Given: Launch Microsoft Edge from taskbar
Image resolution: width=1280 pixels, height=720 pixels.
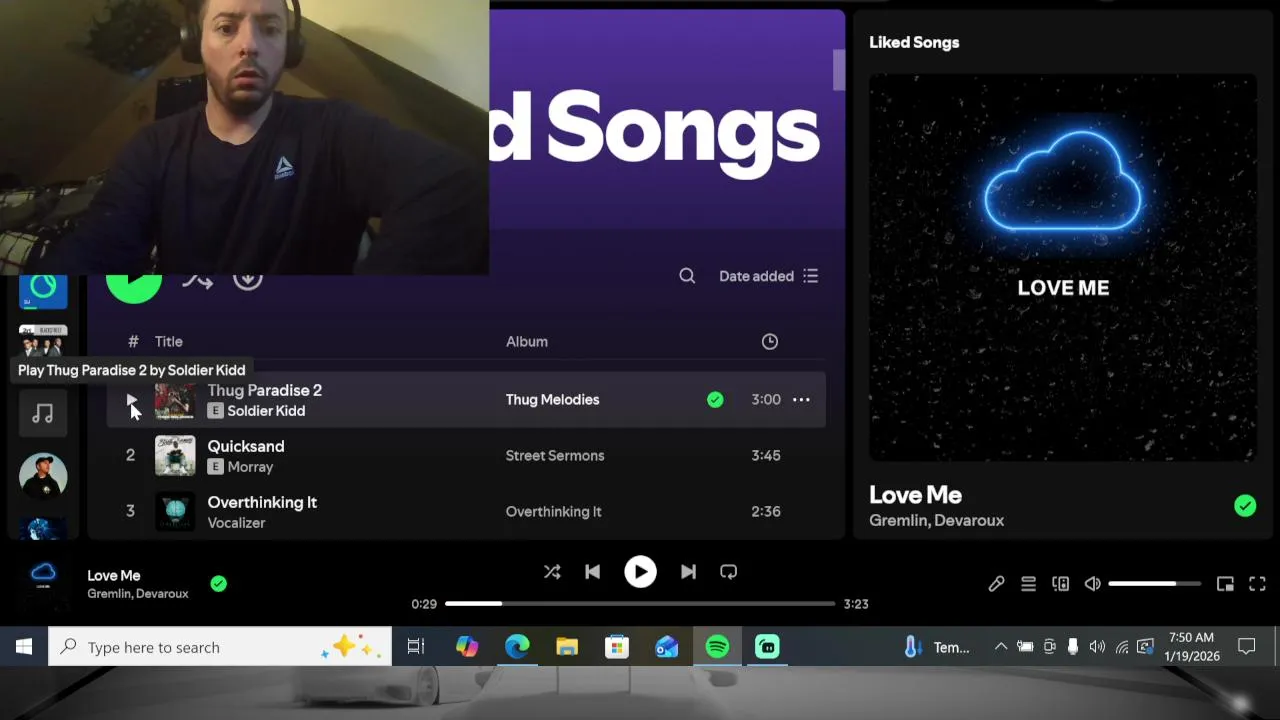Looking at the screenshot, I should (x=517, y=647).
